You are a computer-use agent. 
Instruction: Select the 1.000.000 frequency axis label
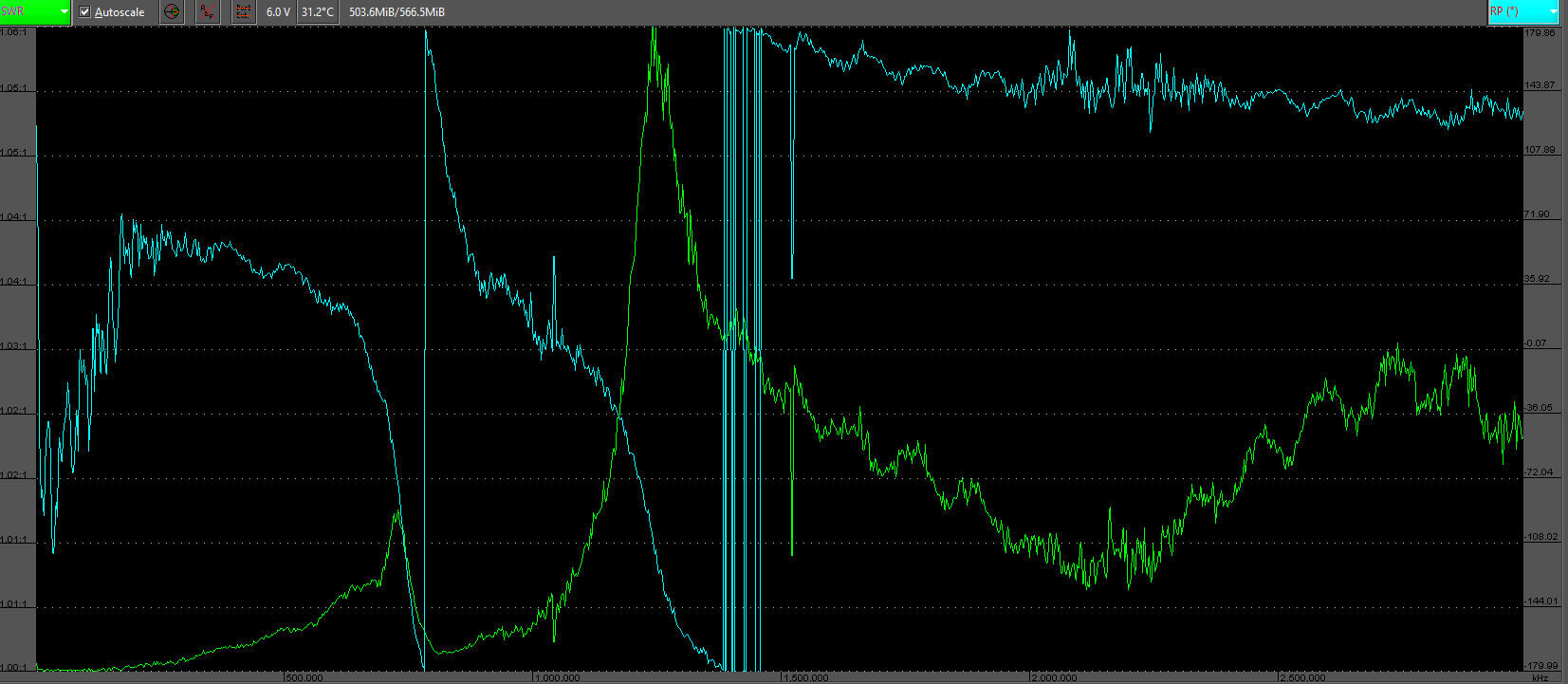557,678
